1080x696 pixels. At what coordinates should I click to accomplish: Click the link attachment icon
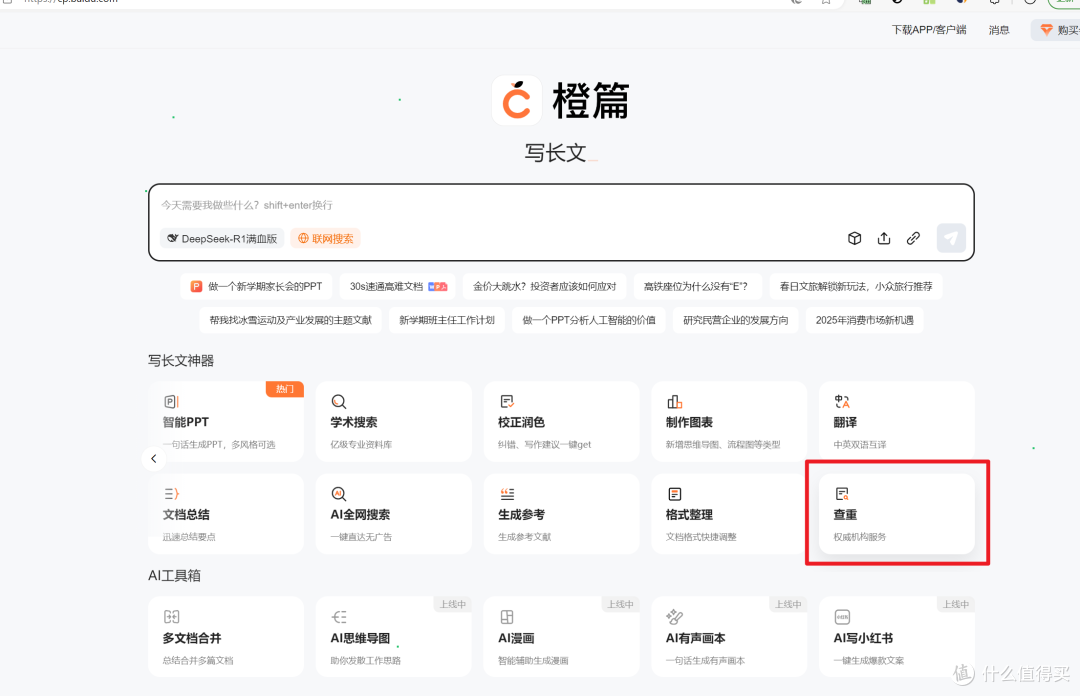(913, 238)
